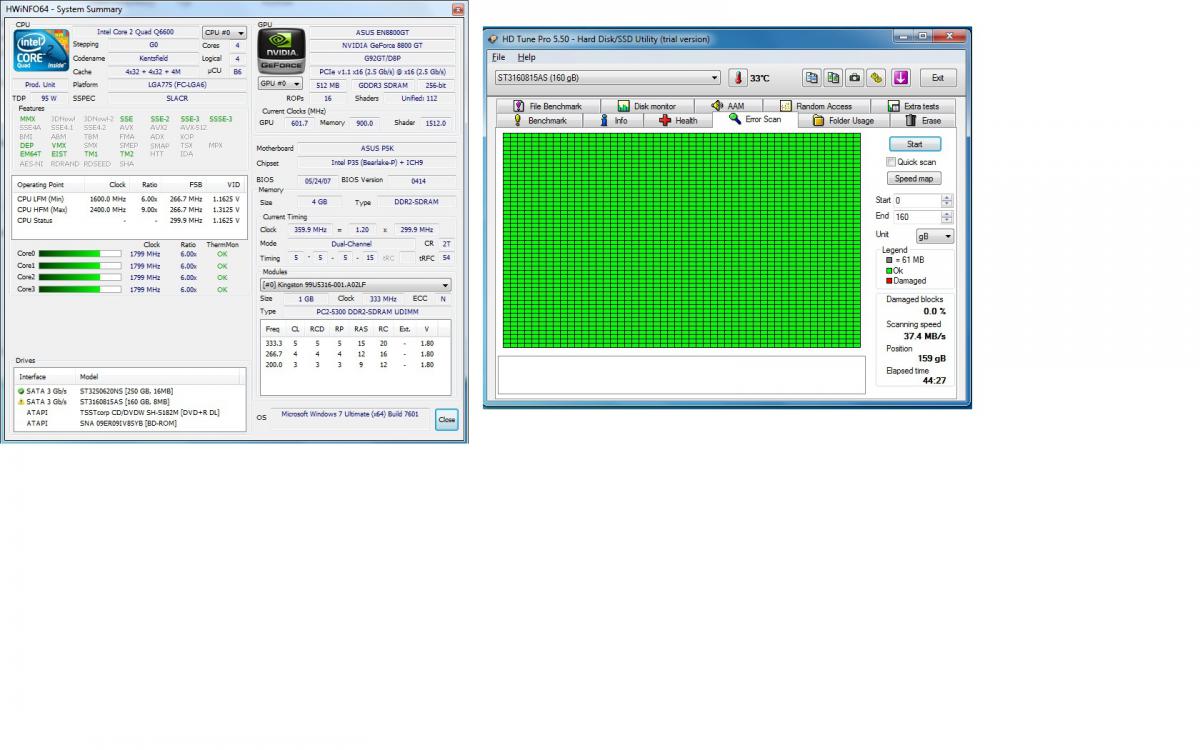This screenshot has width=1200, height=750.
Task: Click the Start scan button
Action: click(x=915, y=144)
